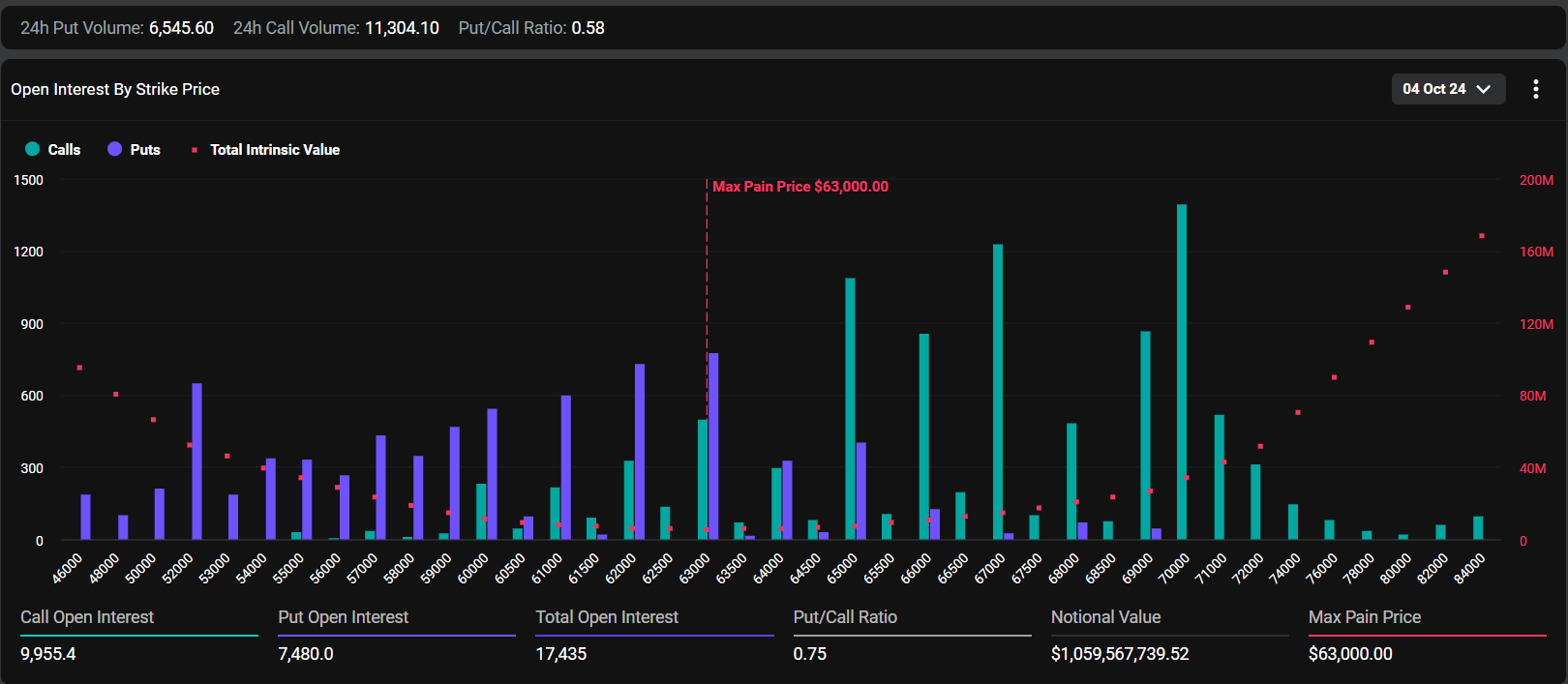This screenshot has width=1568, height=684.
Task: Open the 04 Oct 24 expiry dropdown
Action: (1447, 89)
